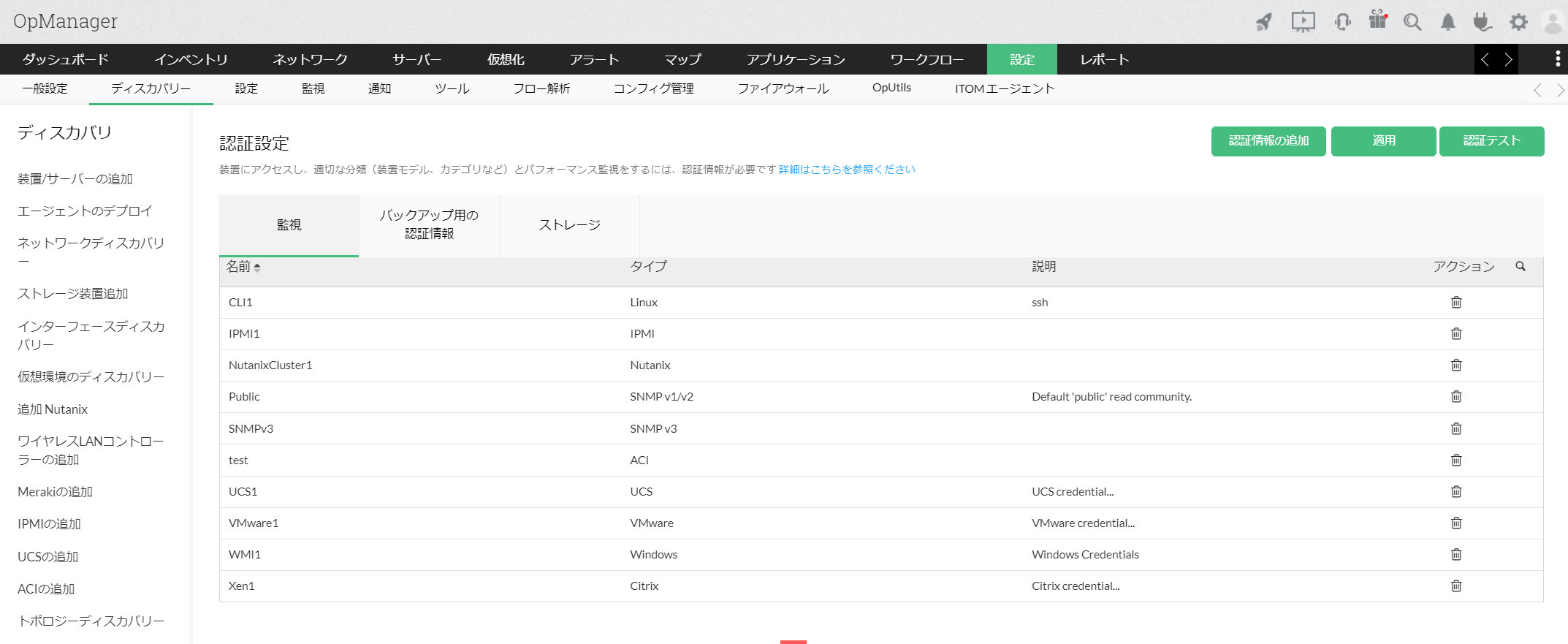Open the 一般設定 submenu tab
1568x644 pixels.
[45, 88]
